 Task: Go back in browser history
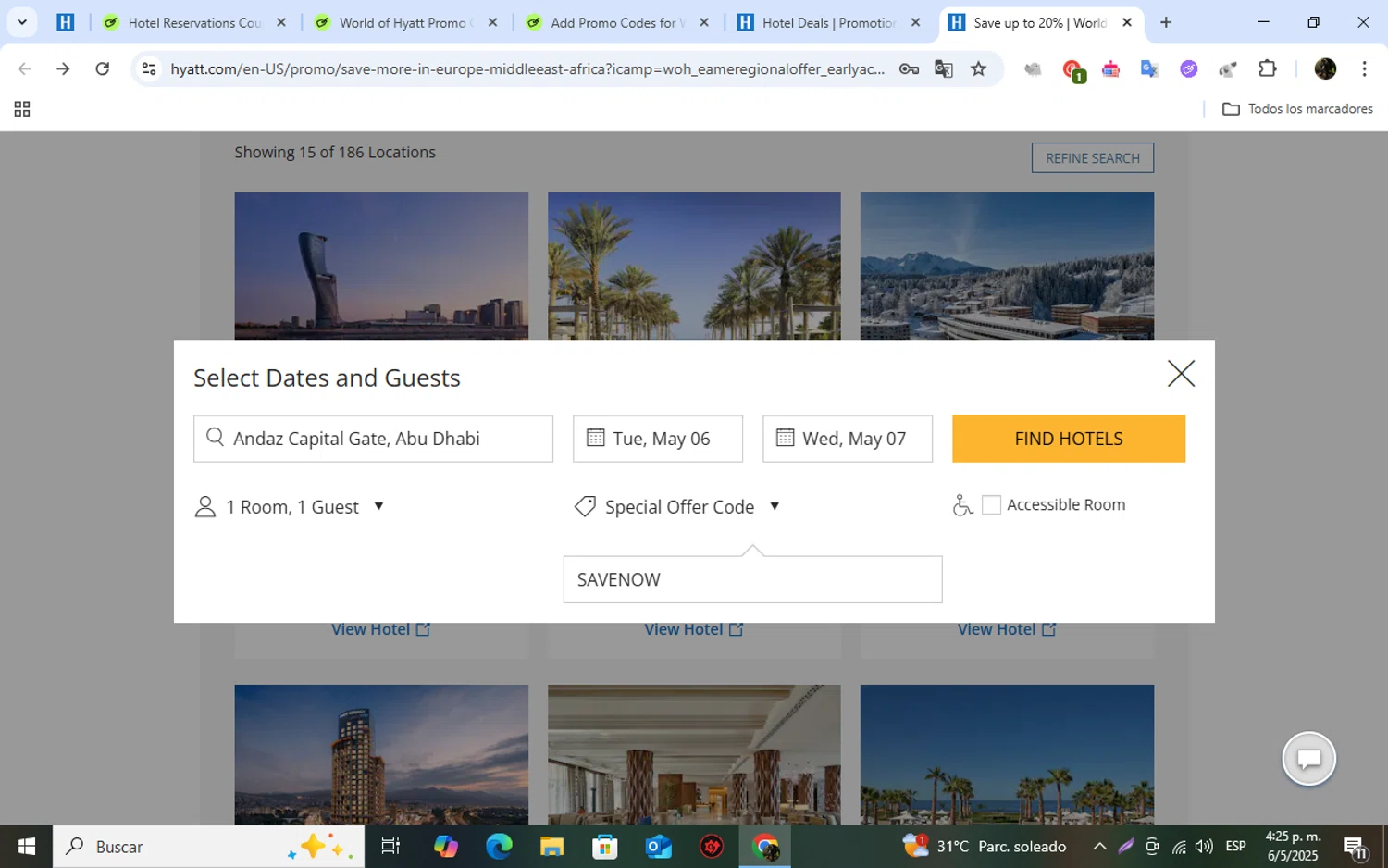24,68
